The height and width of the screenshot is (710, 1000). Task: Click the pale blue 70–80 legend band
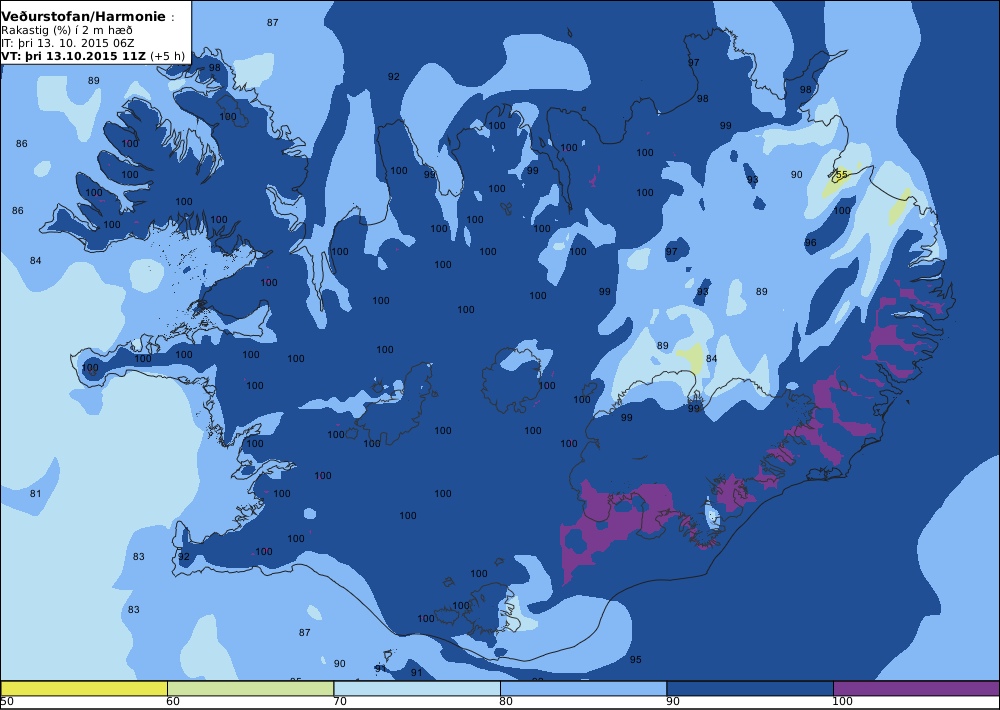point(416,688)
